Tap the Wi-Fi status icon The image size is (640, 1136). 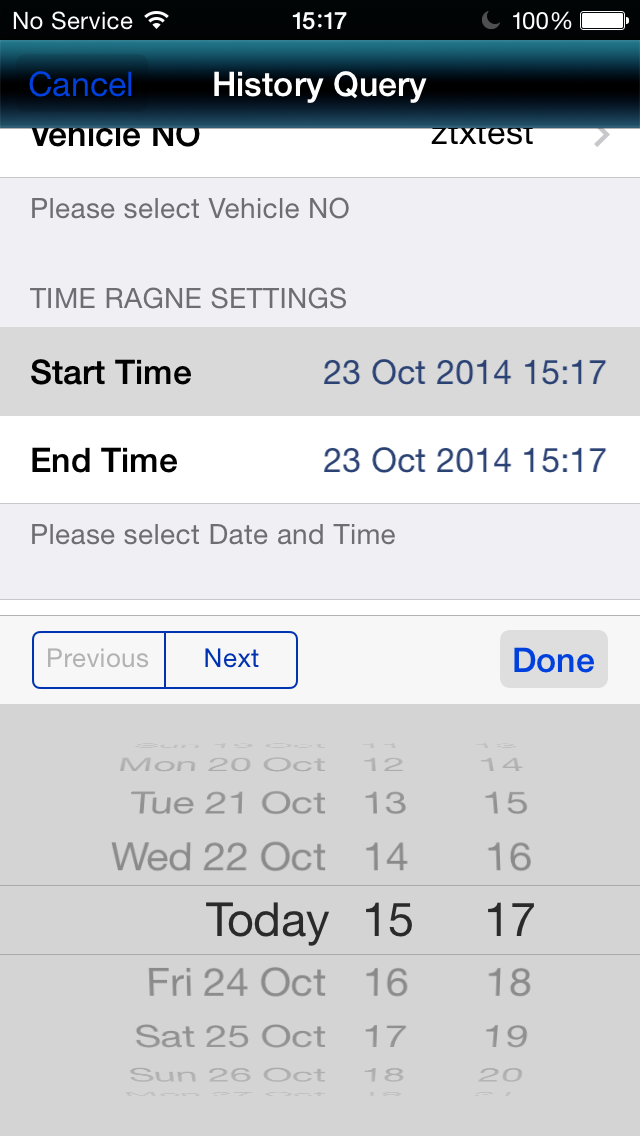(x=156, y=20)
